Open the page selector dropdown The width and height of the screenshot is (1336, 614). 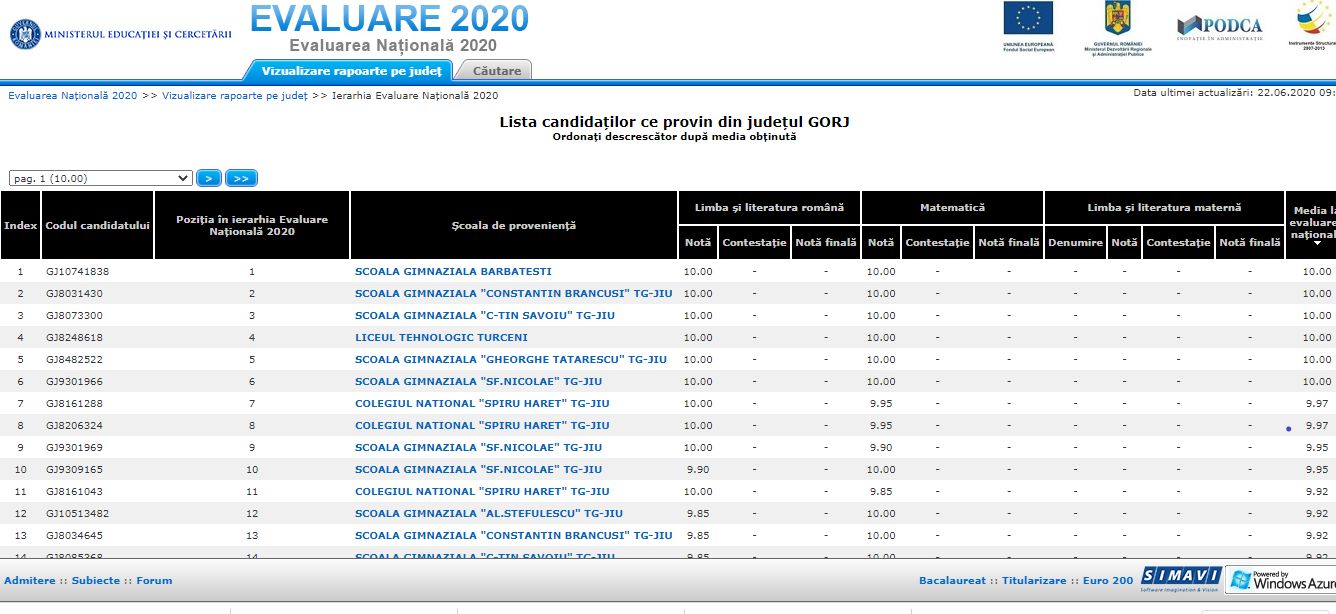pyautogui.click(x=100, y=178)
